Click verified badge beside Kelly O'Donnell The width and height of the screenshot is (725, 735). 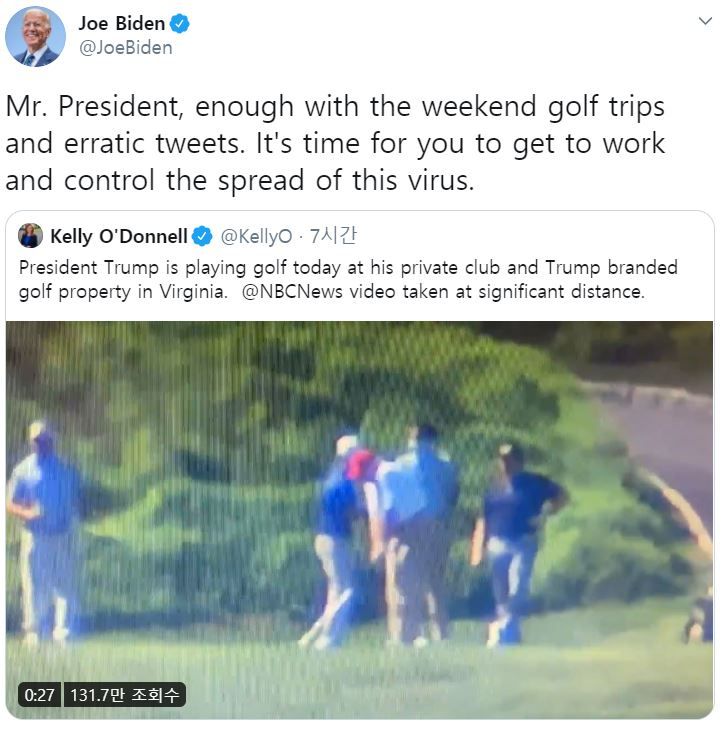pyautogui.click(x=202, y=237)
